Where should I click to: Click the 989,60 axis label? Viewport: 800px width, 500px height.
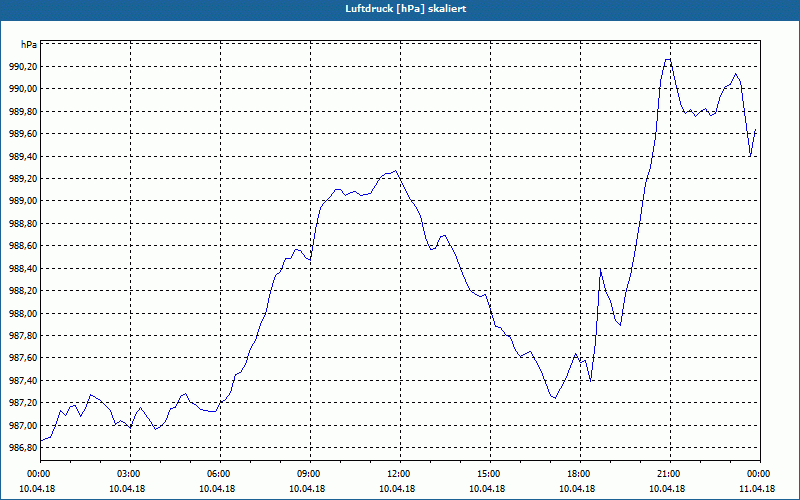point(23,134)
